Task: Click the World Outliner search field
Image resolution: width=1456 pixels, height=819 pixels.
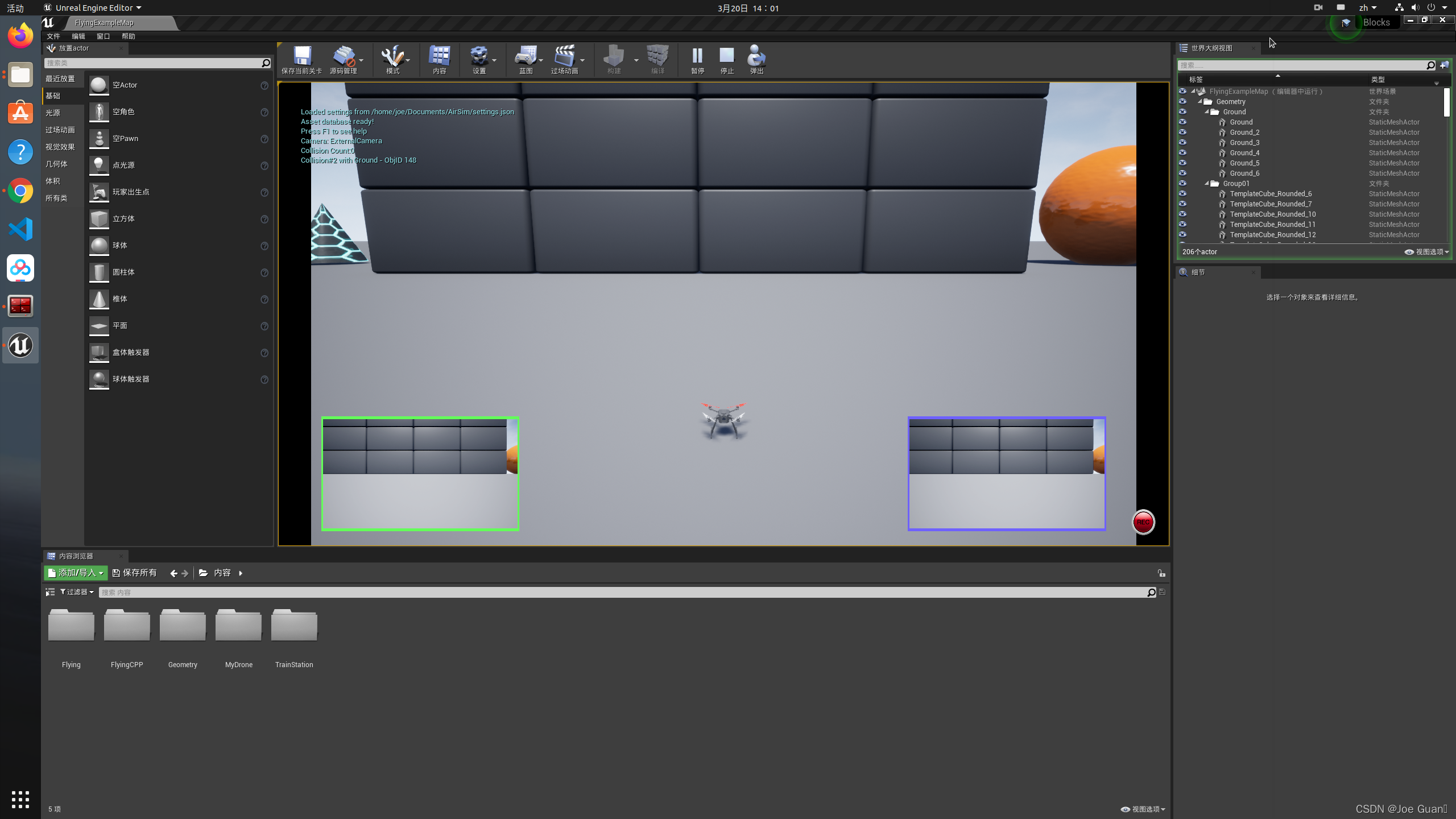Action: click(1302, 65)
